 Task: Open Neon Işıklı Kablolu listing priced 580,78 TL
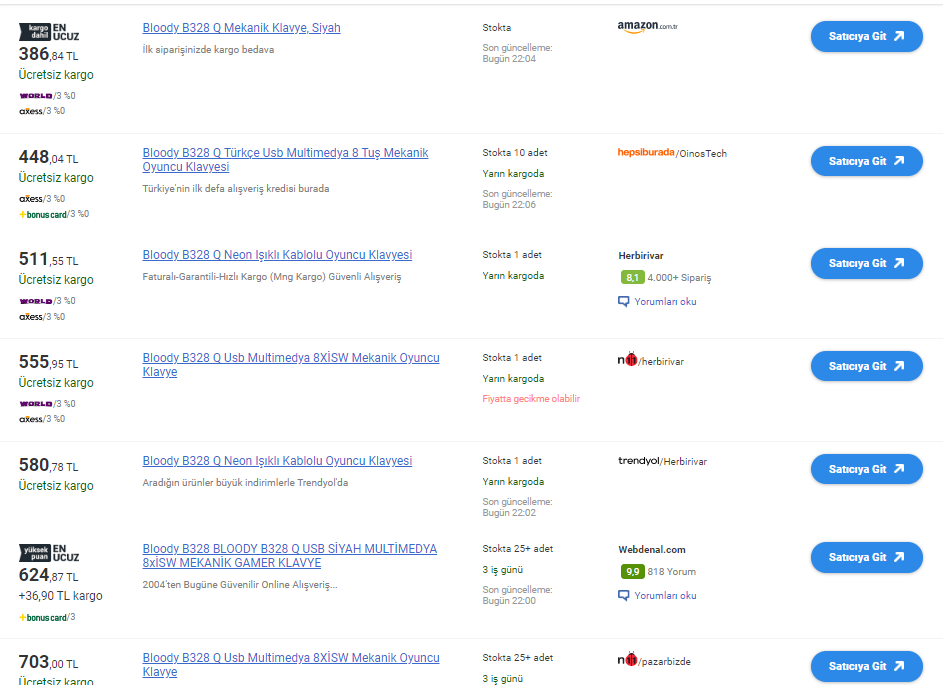[x=277, y=461]
